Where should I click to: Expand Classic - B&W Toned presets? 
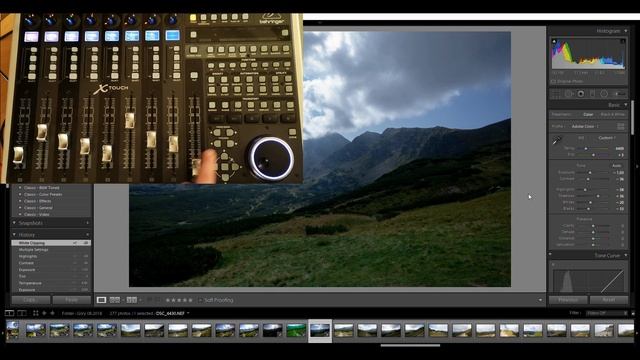20,188
